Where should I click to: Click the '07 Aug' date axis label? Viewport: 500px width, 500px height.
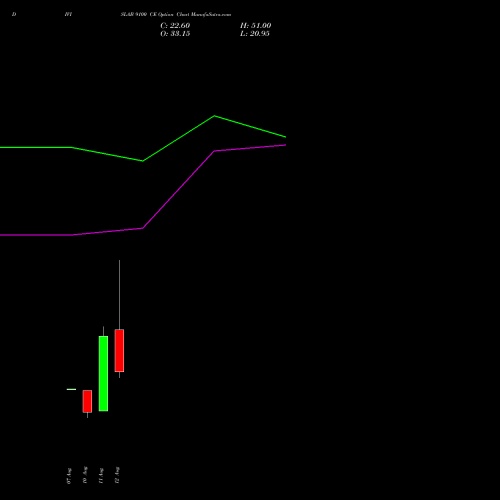point(69,476)
